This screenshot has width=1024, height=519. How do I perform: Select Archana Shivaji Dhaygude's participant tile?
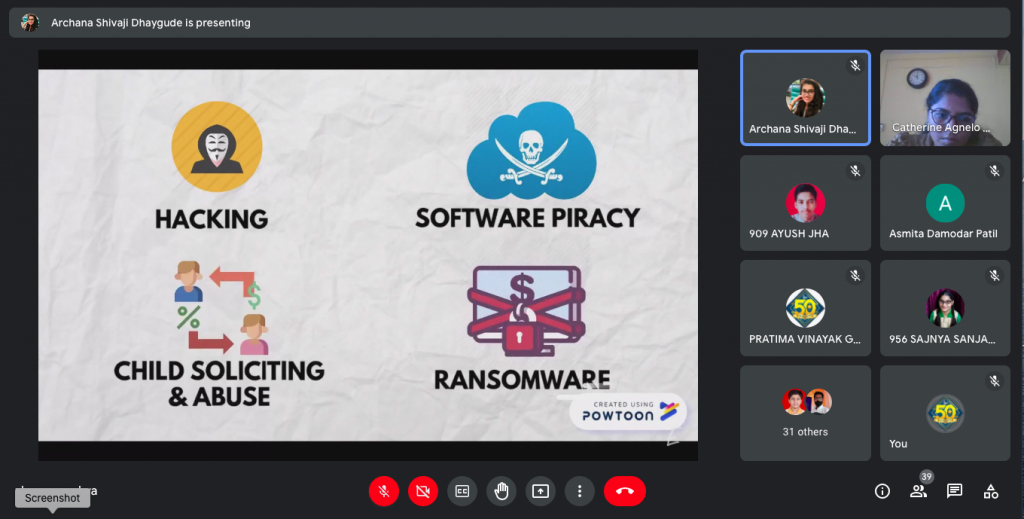click(x=805, y=98)
